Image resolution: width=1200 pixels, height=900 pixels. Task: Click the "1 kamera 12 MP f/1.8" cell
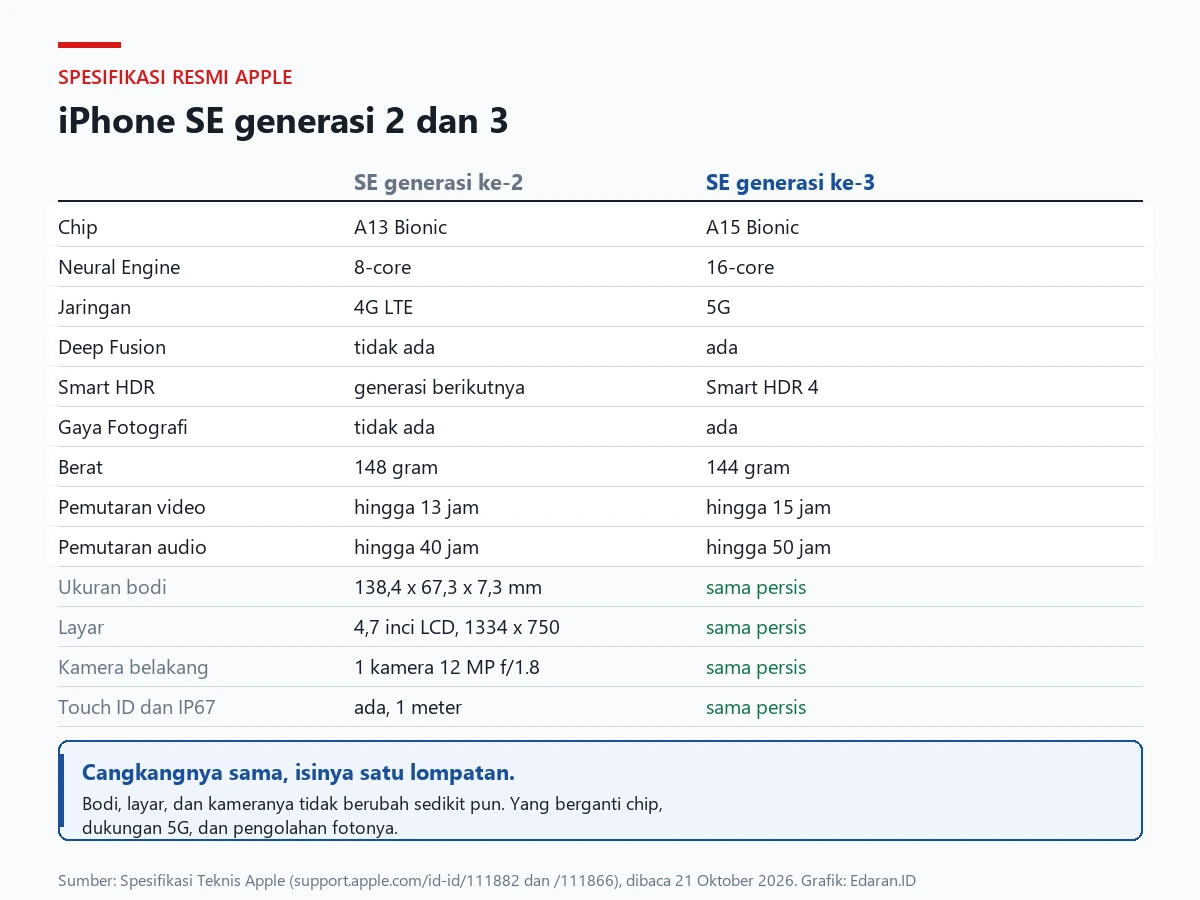pyautogui.click(x=447, y=667)
